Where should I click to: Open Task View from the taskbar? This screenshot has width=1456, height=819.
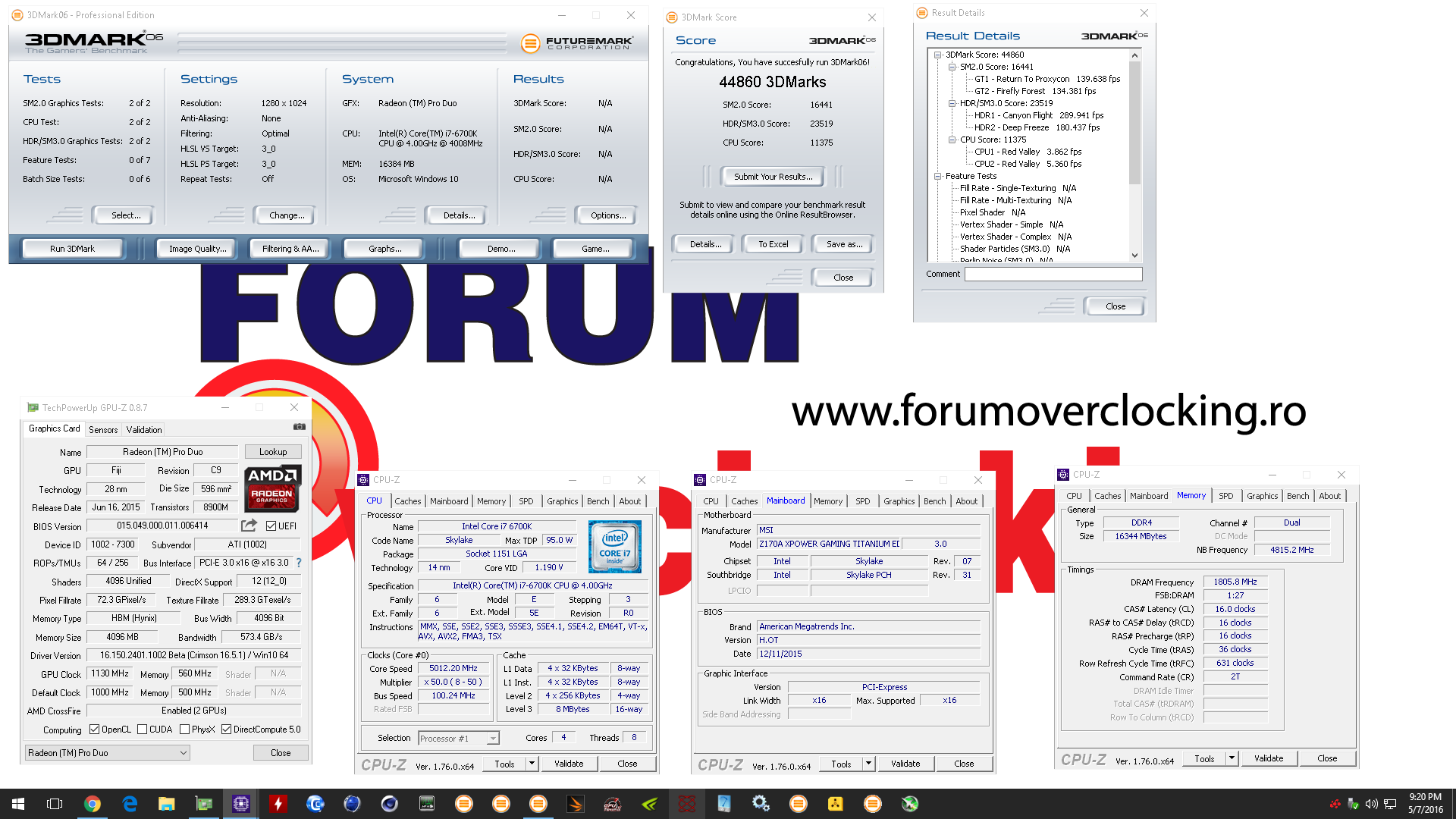[55, 804]
